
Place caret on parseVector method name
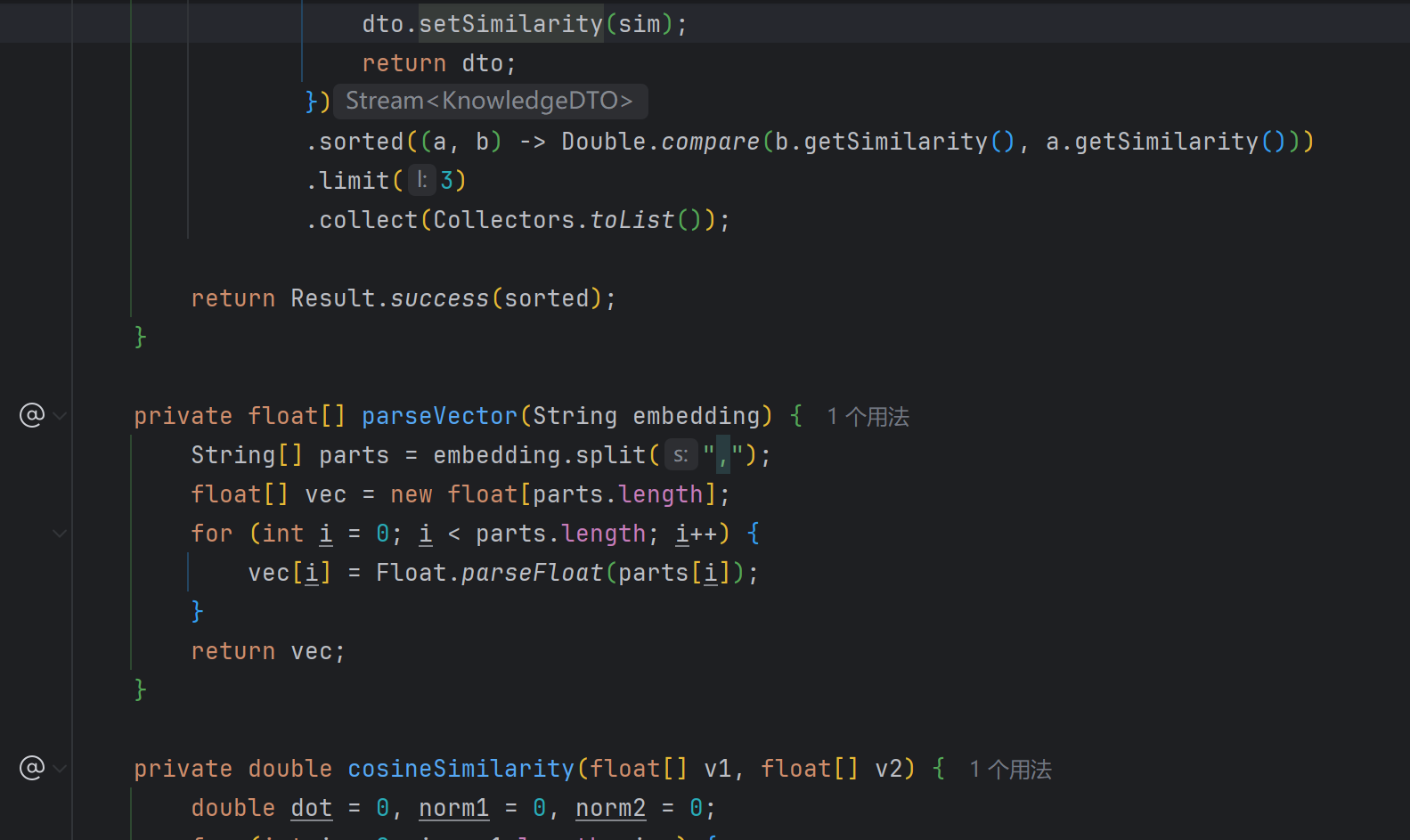point(439,416)
